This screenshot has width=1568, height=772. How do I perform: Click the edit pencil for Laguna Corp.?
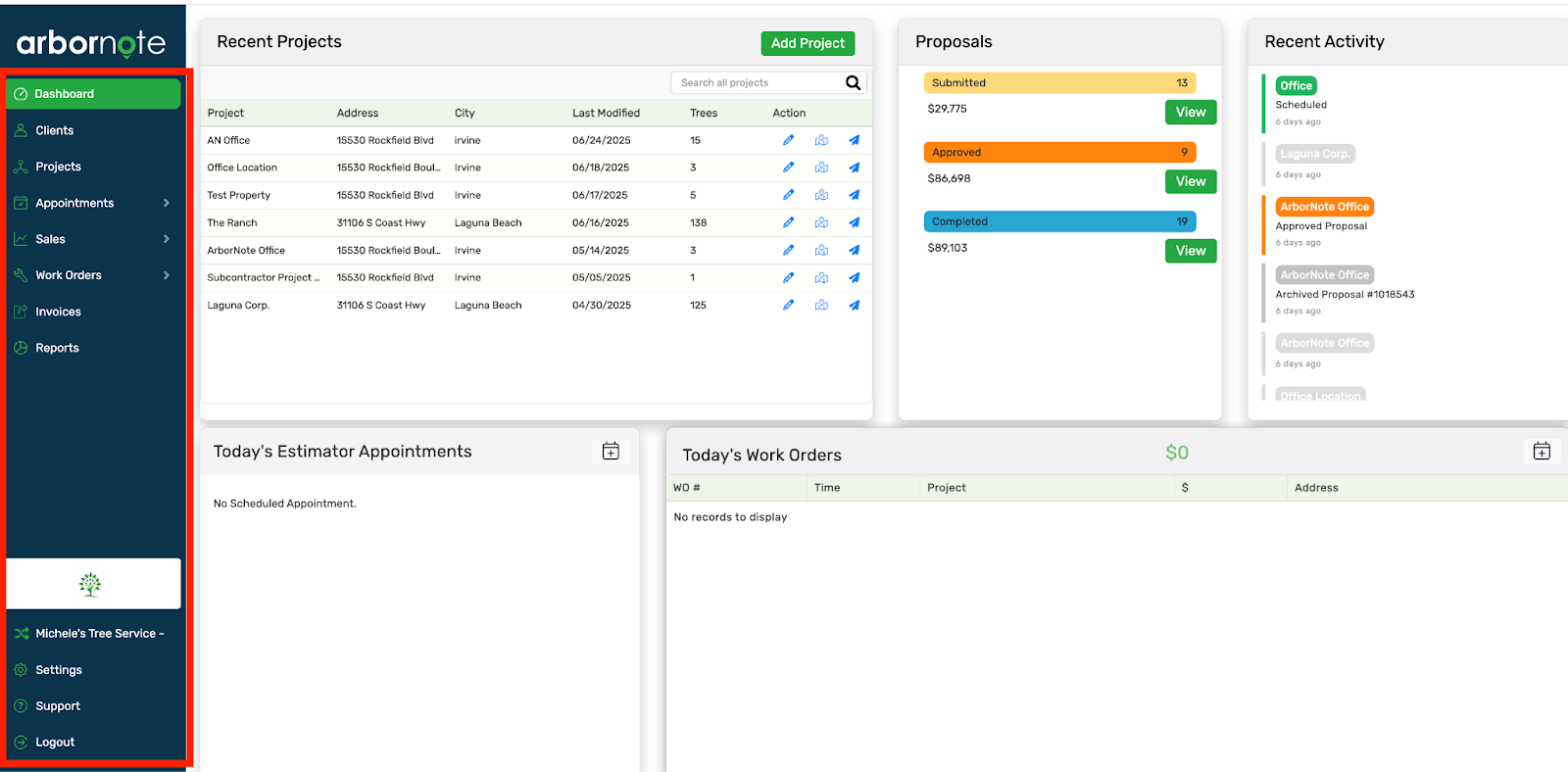788,305
